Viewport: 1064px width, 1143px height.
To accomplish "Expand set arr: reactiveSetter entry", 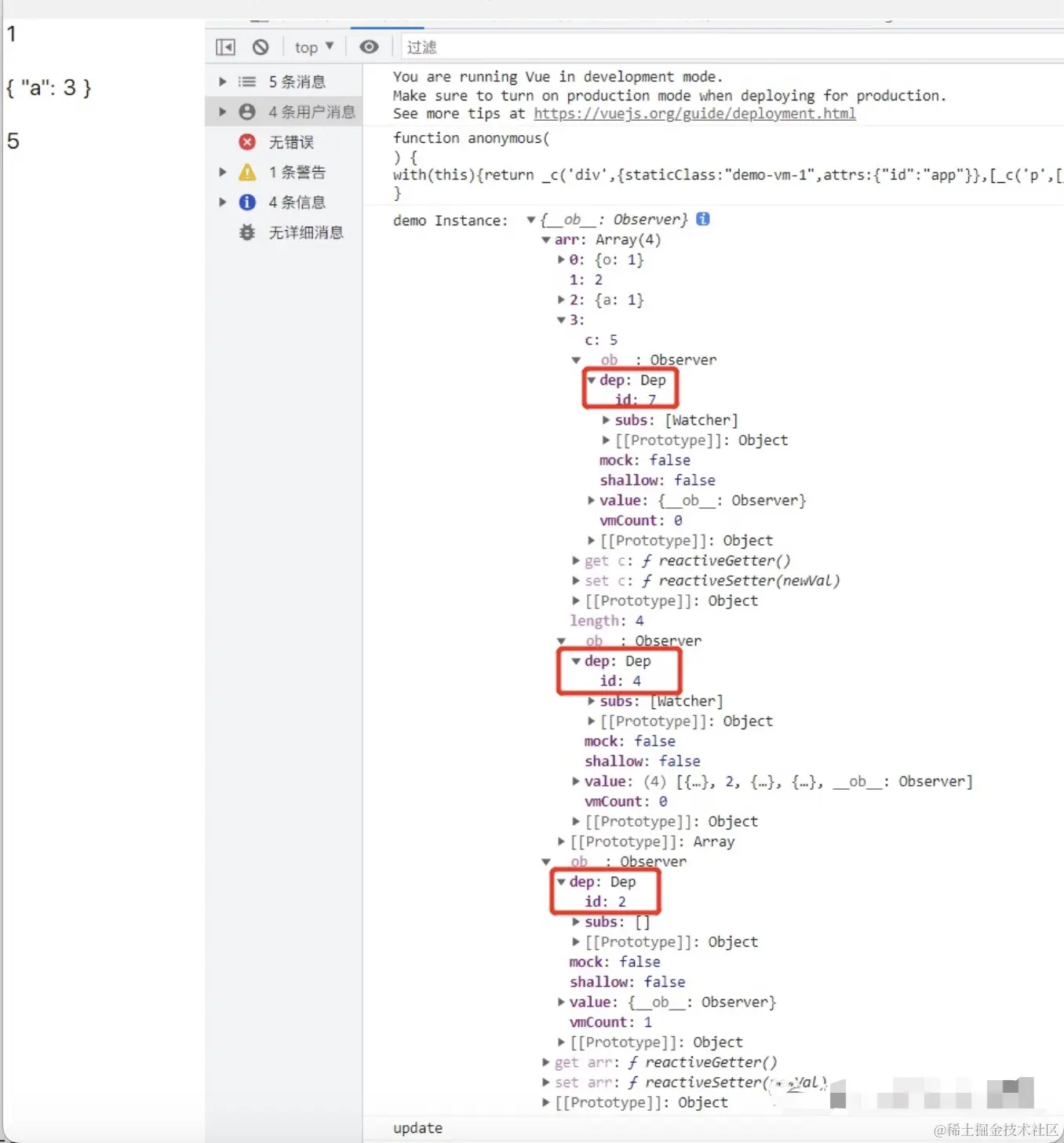I will [546, 1083].
